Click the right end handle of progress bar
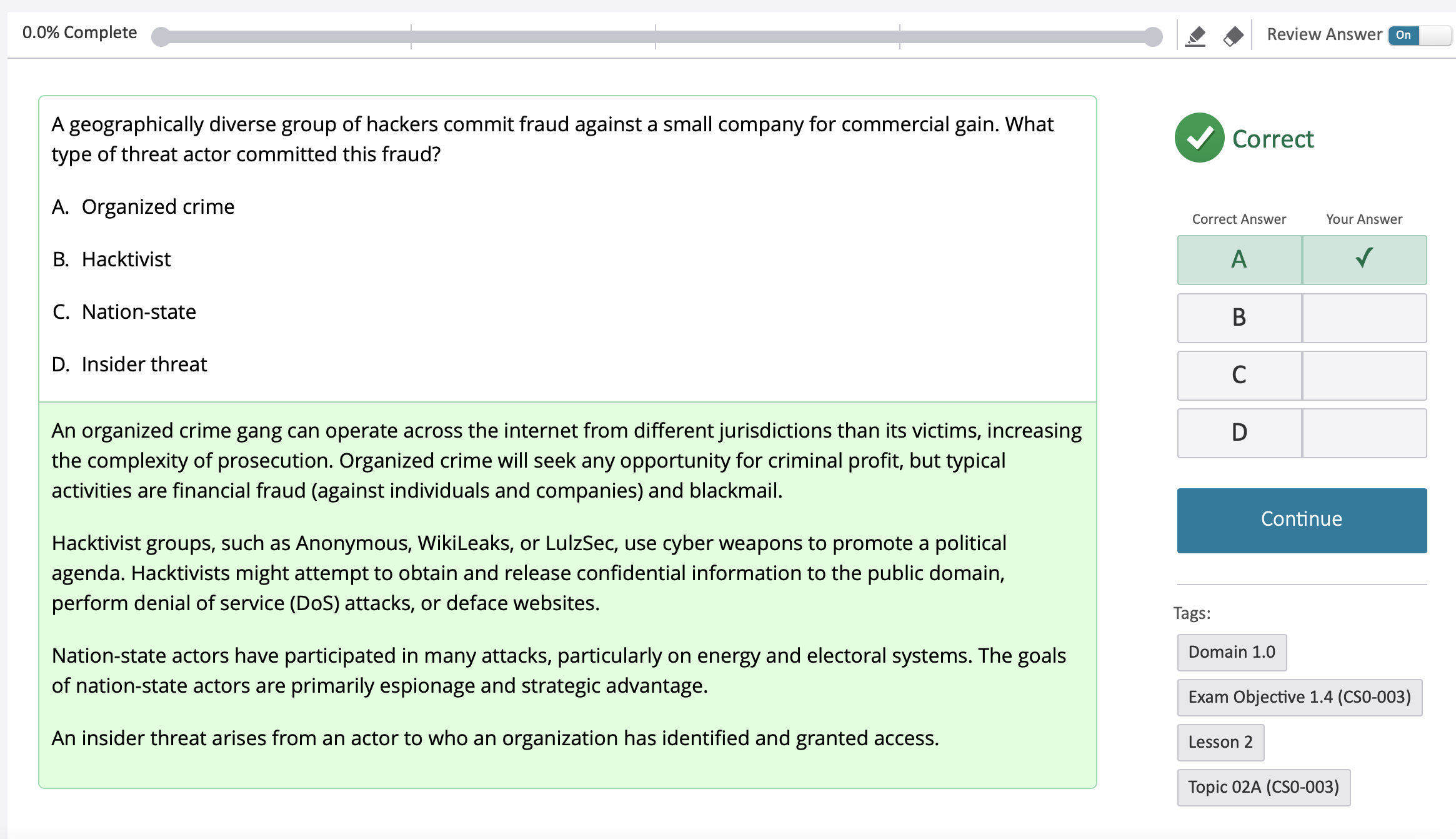Screen dimensions: 1456x839 pyautogui.click(x=1153, y=36)
